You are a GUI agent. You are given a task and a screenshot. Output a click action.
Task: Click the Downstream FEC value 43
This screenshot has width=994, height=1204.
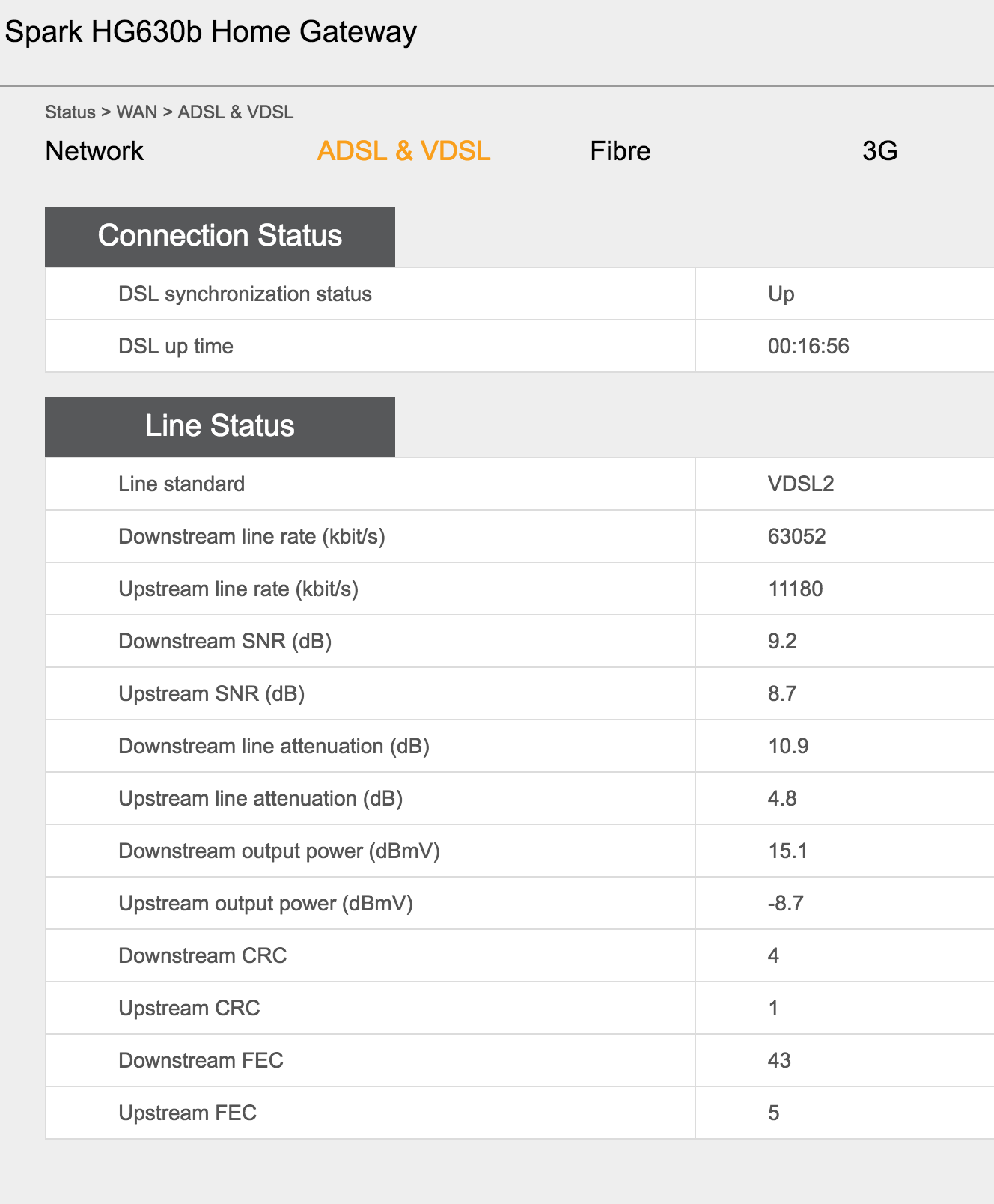[x=778, y=1060]
